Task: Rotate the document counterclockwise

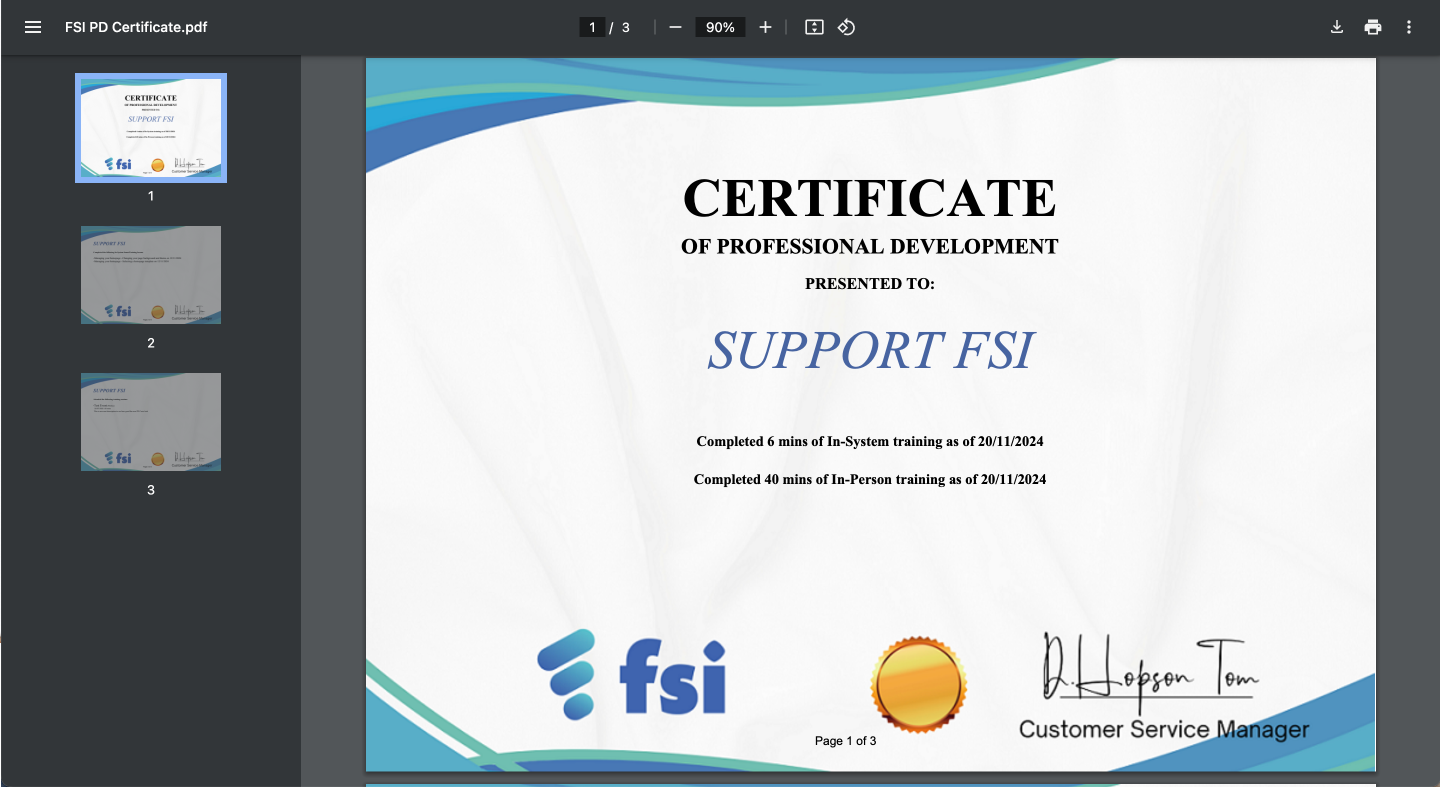Action: coord(846,27)
